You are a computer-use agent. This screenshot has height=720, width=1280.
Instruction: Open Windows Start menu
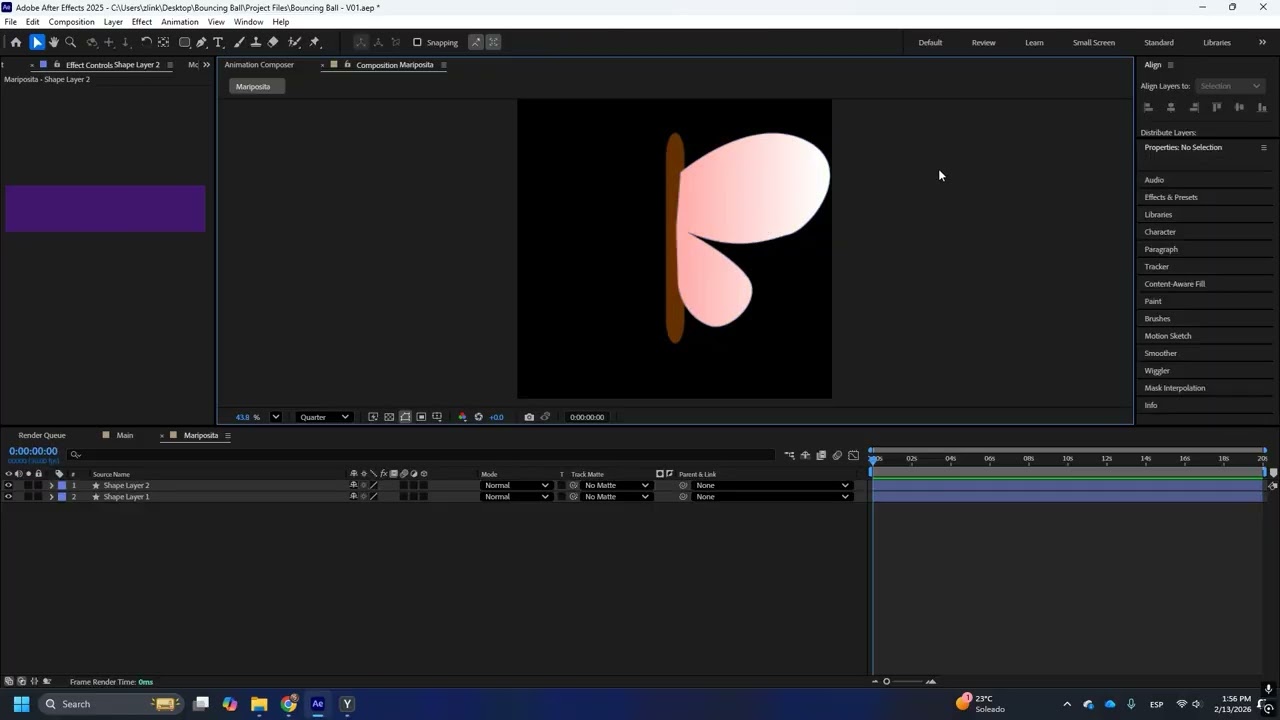21,704
